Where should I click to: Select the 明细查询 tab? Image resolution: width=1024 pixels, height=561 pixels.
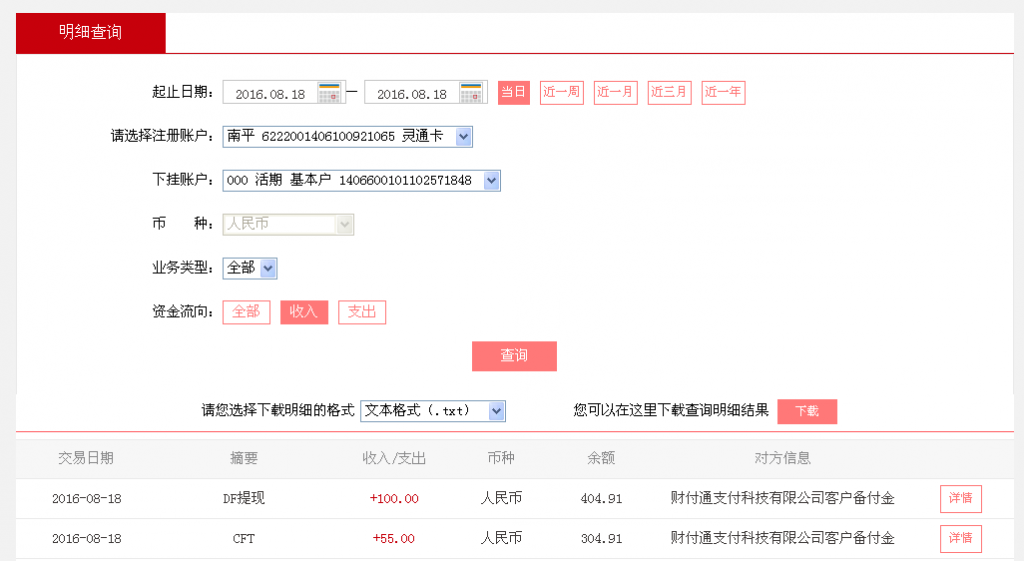[x=91, y=32]
